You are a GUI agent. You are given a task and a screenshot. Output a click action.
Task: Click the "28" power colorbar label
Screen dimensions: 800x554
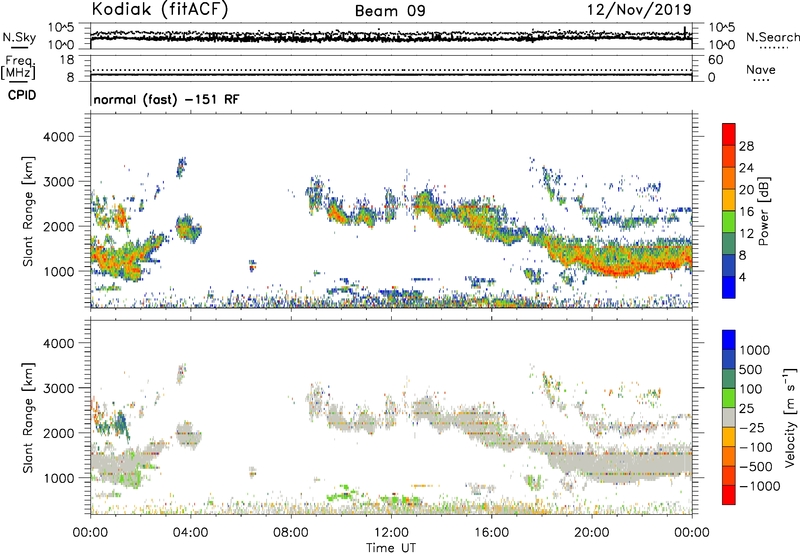(x=746, y=146)
